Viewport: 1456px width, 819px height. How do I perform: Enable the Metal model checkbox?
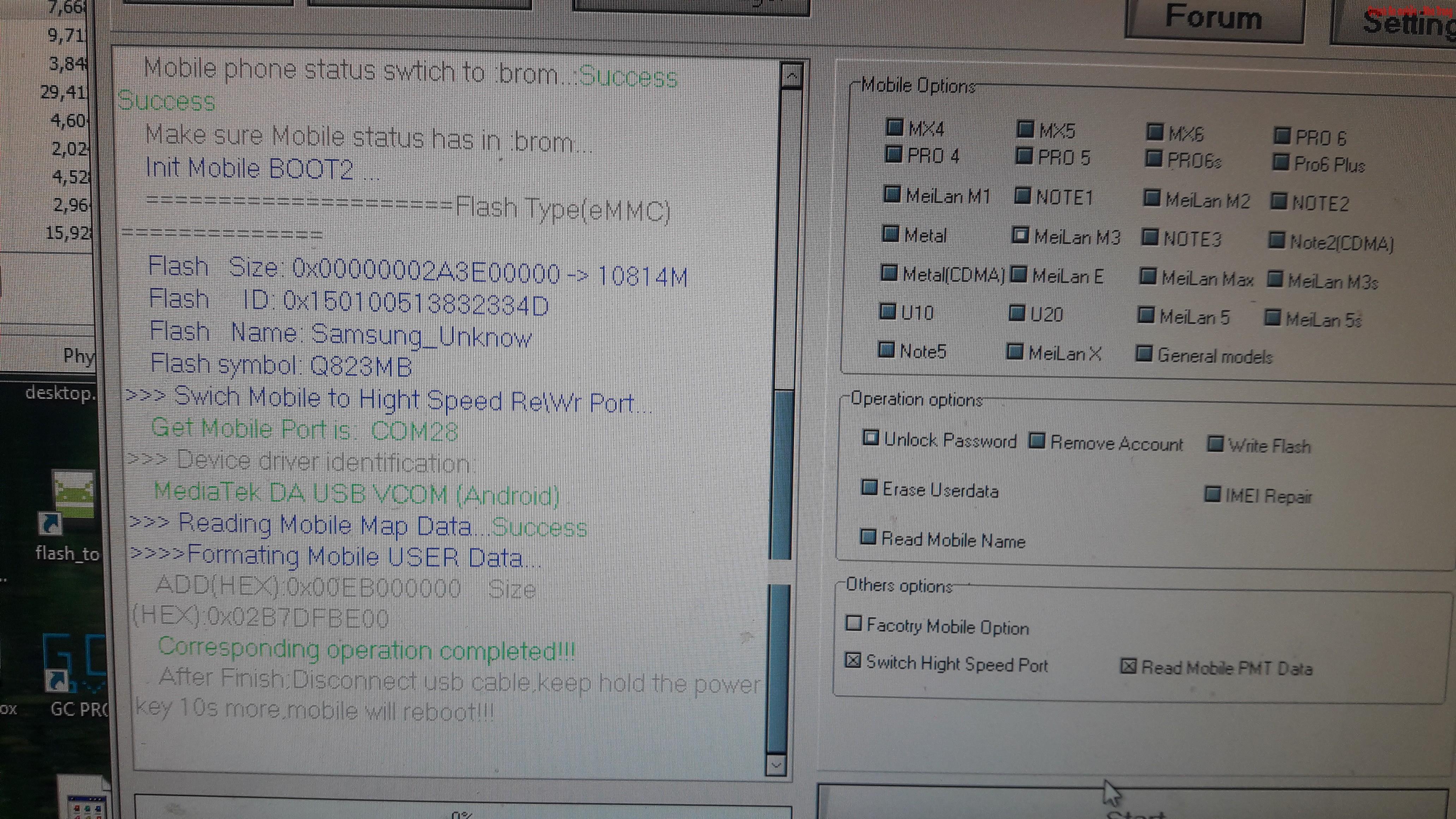point(890,233)
